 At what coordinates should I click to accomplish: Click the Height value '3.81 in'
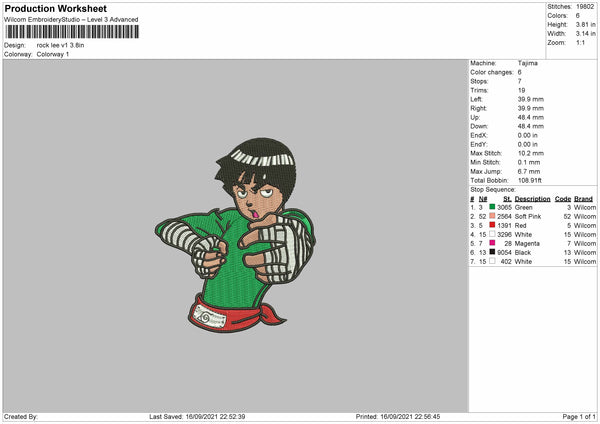(x=585, y=24)
